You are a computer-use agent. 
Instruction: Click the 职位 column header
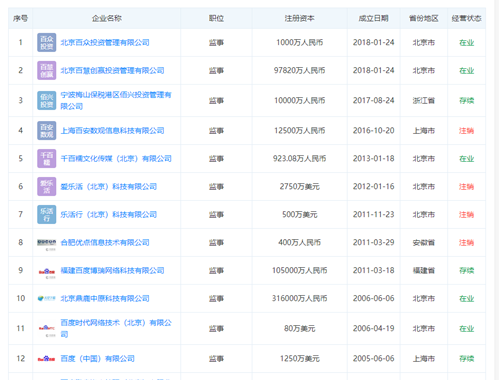click(216, 18)
